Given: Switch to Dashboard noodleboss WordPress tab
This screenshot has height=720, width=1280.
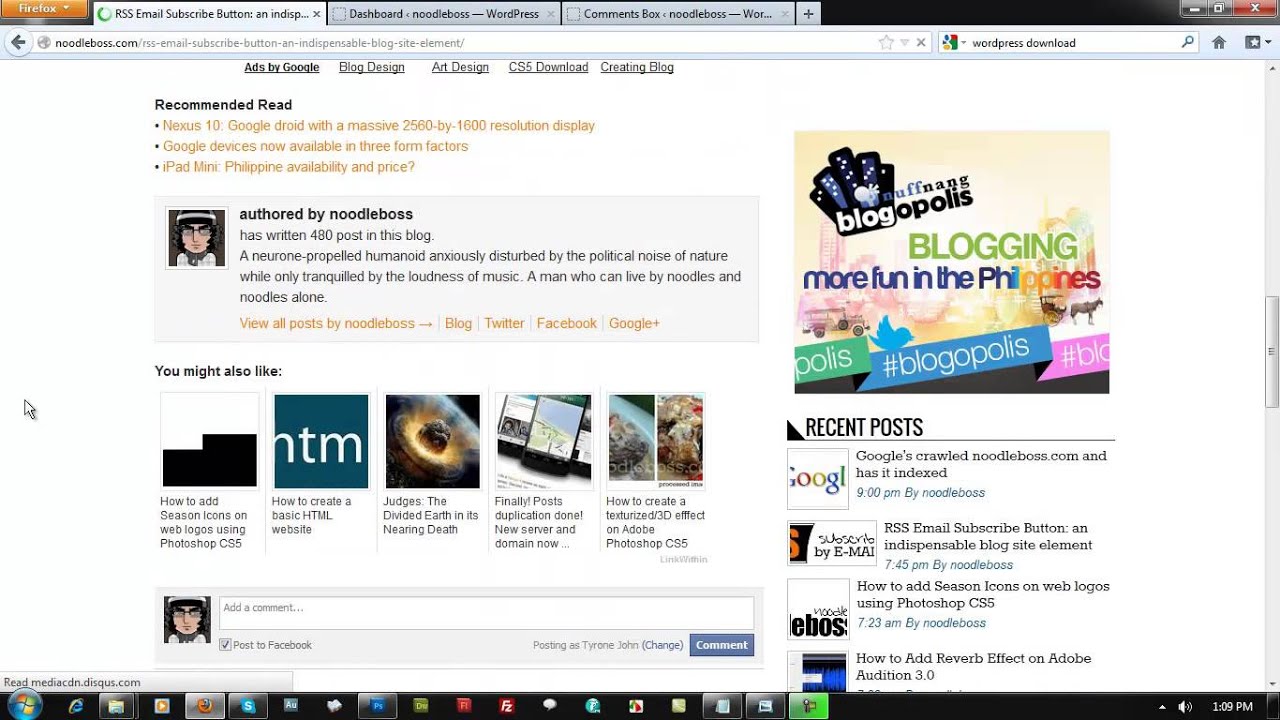Looking at the screenshot, I should pos(444,14).
